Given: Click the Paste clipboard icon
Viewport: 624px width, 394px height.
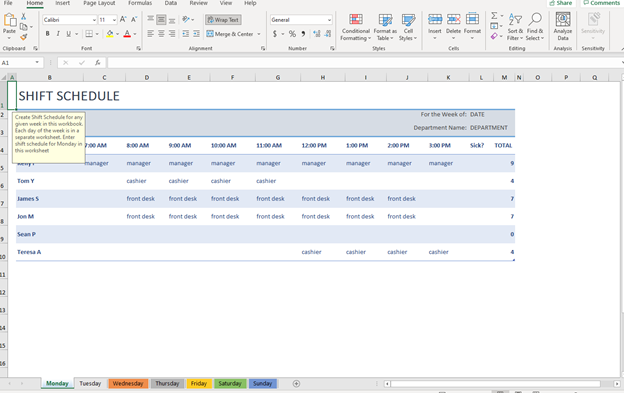Looking at the screenshot, I should (x=9, y=20).
